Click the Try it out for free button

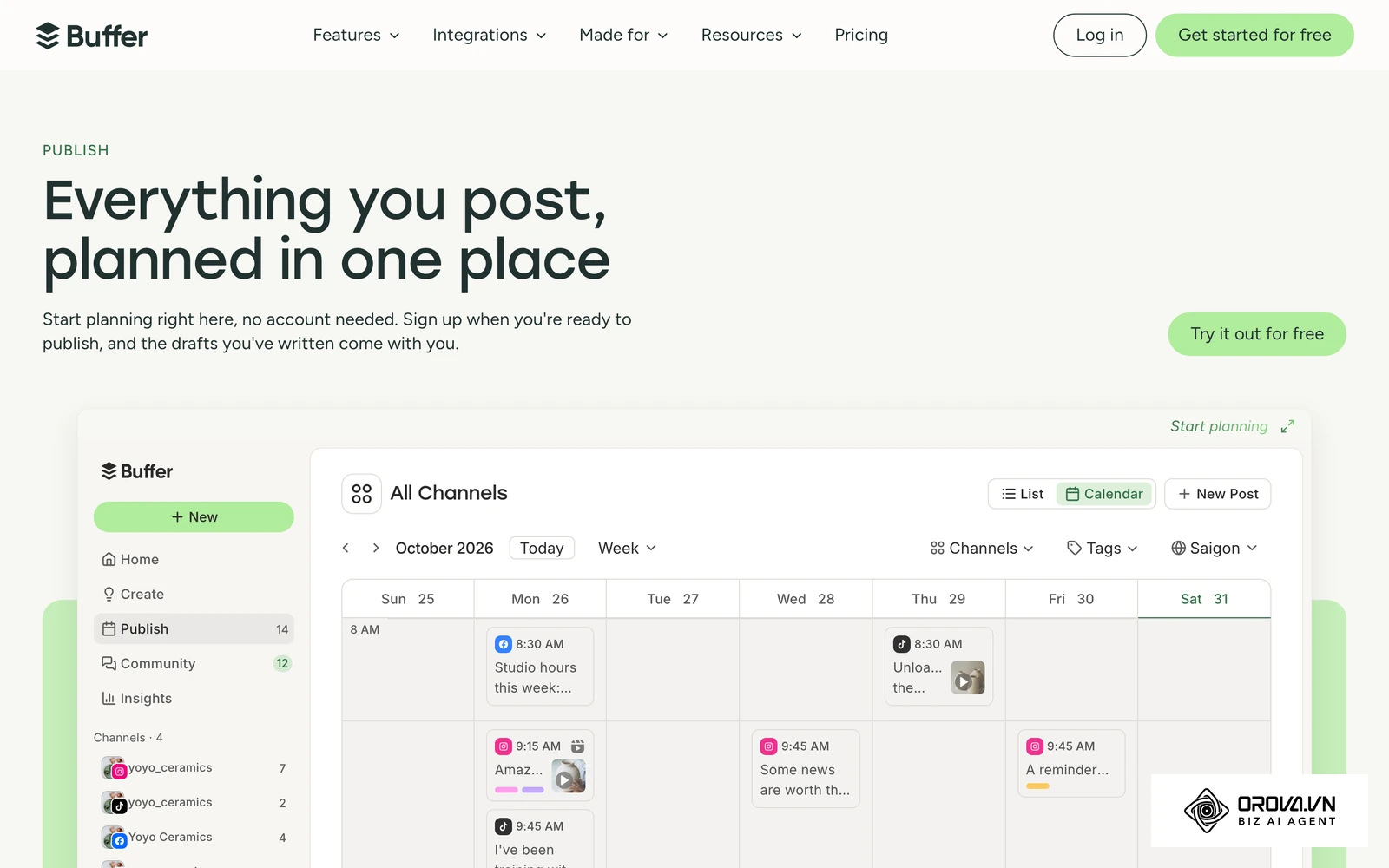click(x=1257, y=334)
